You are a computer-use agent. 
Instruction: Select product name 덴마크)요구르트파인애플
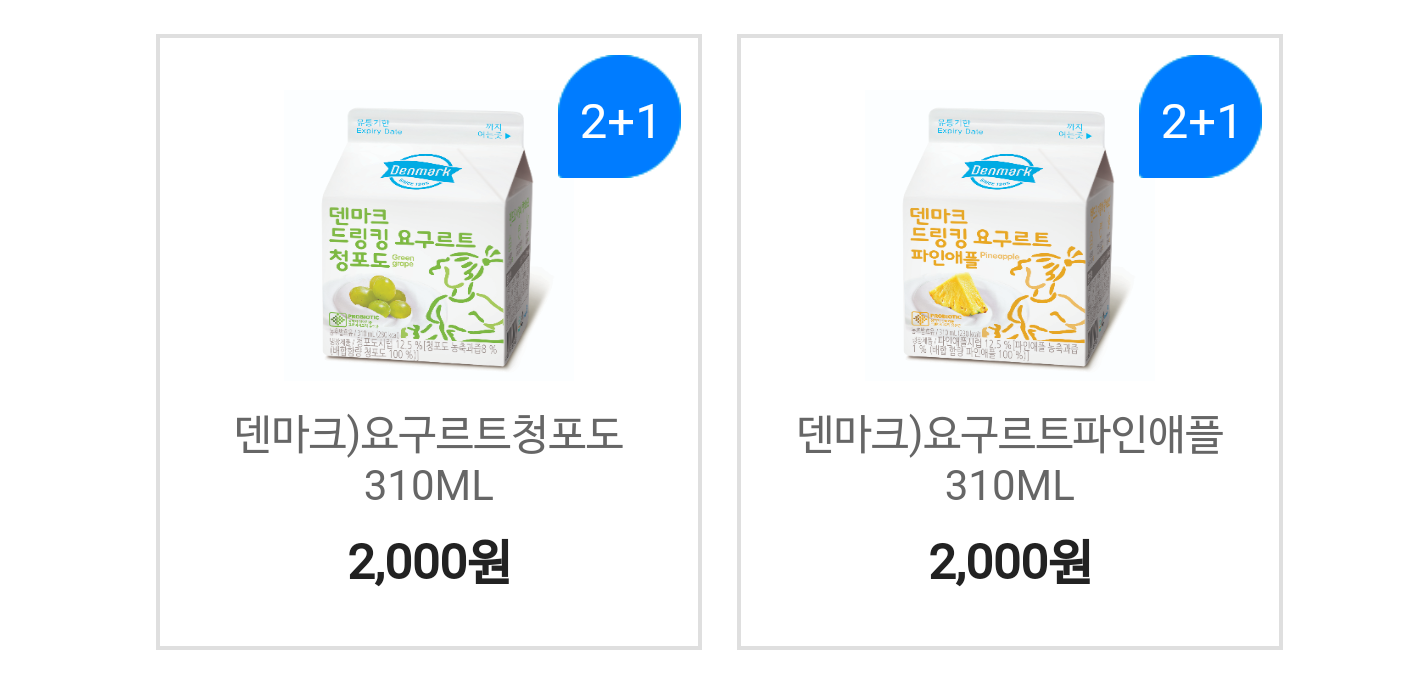click(1010, 435)
